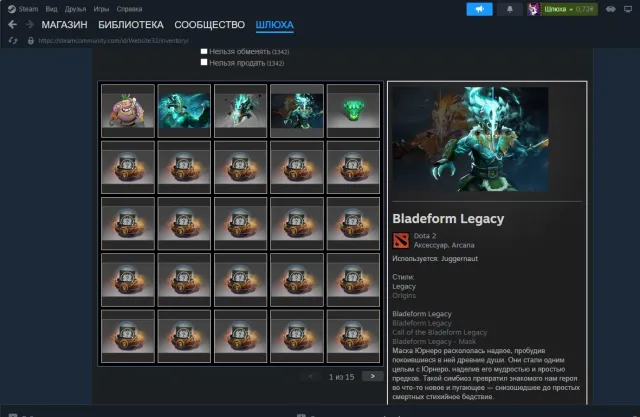The height and width of the screenshot is (417, 640).
Task: Click Call of the Bladeform Legacy entry
Action: click(x=440, y=333)
